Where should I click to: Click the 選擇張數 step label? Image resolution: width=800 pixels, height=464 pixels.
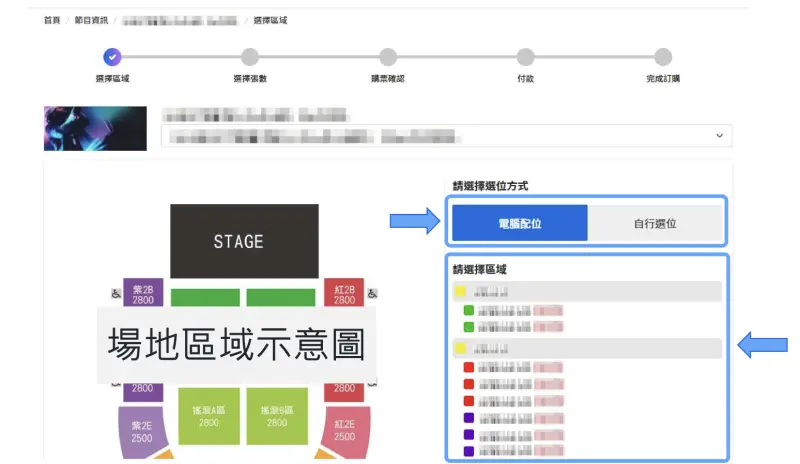coord(250,79)
